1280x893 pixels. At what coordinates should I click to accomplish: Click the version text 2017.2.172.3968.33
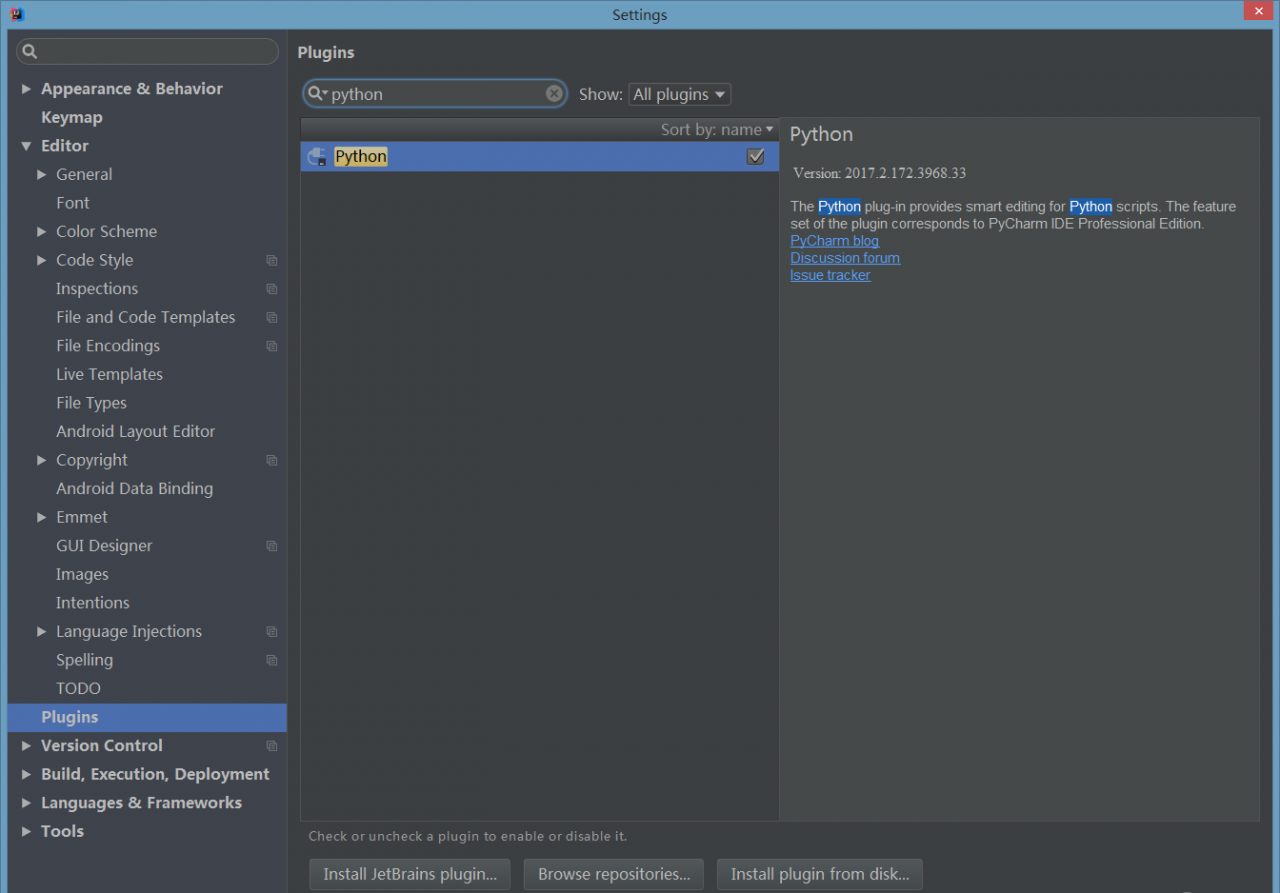point(905,173)
